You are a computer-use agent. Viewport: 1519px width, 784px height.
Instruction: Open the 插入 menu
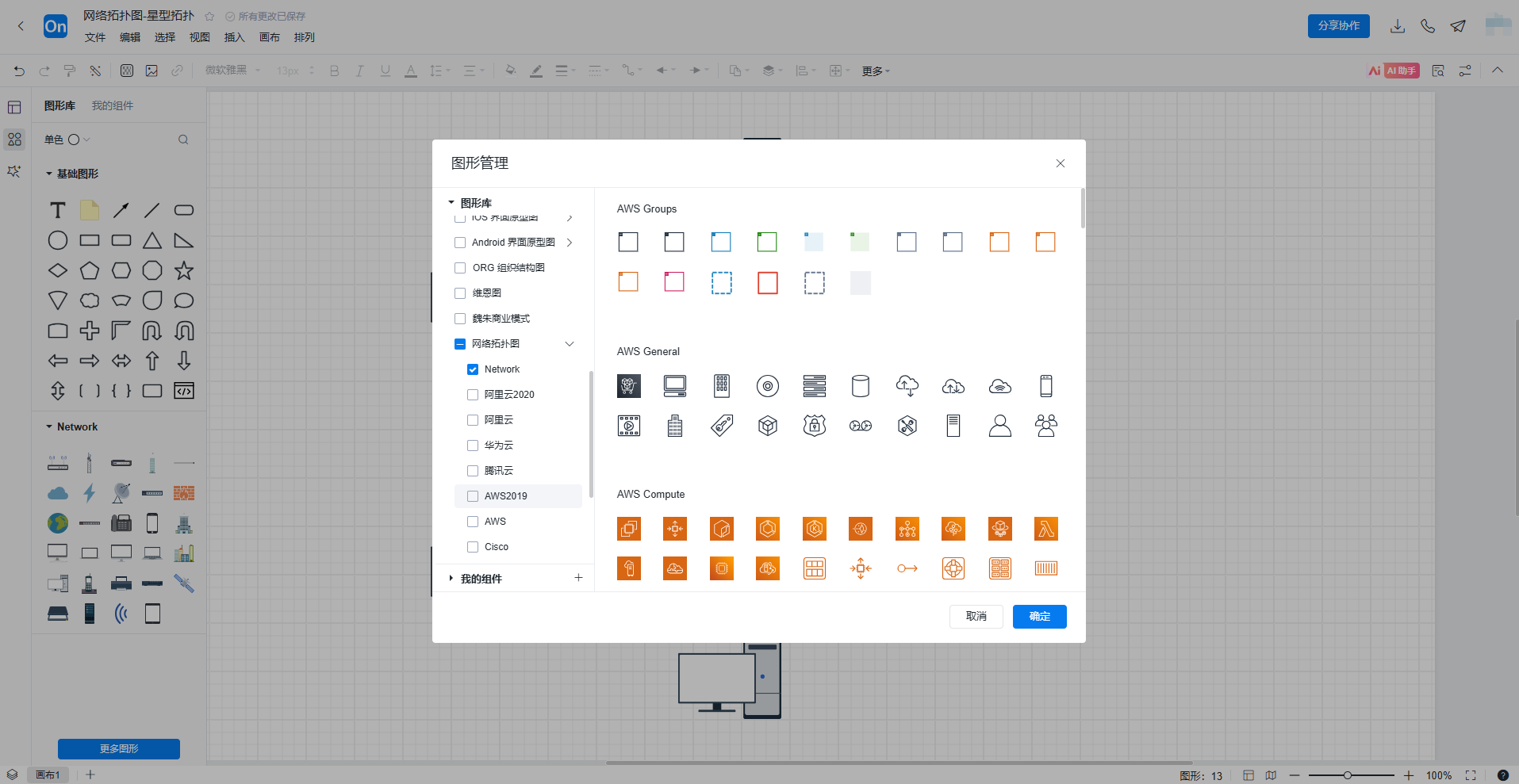234,37
